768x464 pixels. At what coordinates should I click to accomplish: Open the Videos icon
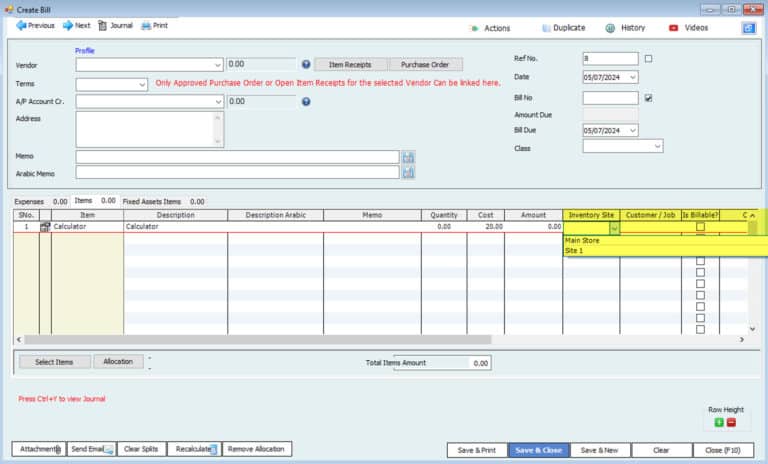[673, 28]
